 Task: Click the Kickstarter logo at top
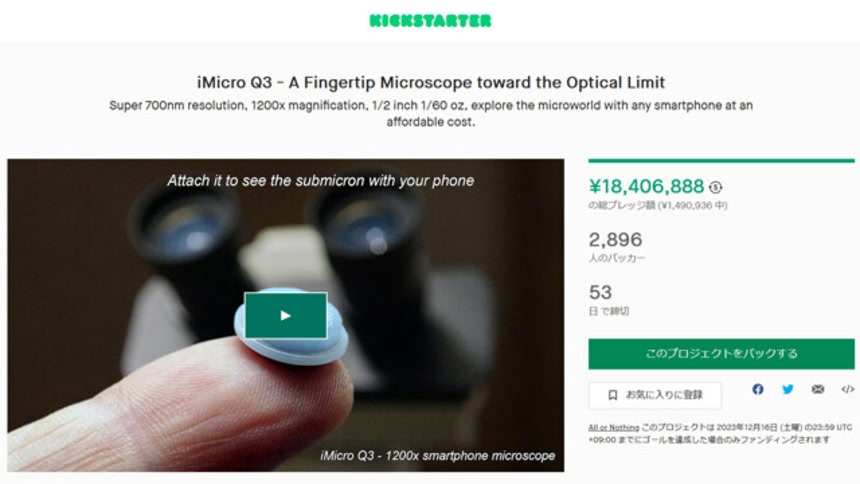click(431, 21)
